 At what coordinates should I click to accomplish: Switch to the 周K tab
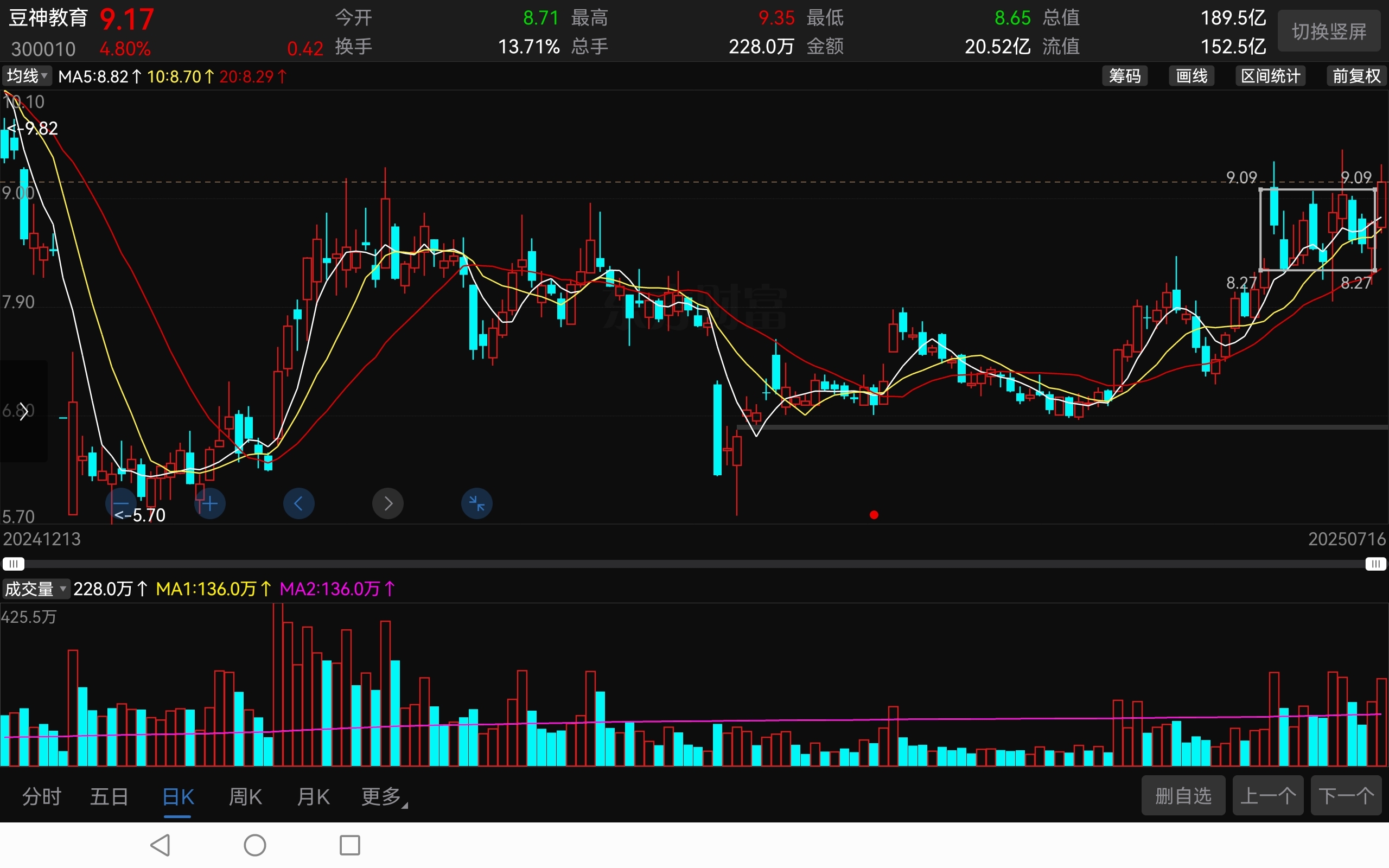pyautogui.click(x=245, y=796)
